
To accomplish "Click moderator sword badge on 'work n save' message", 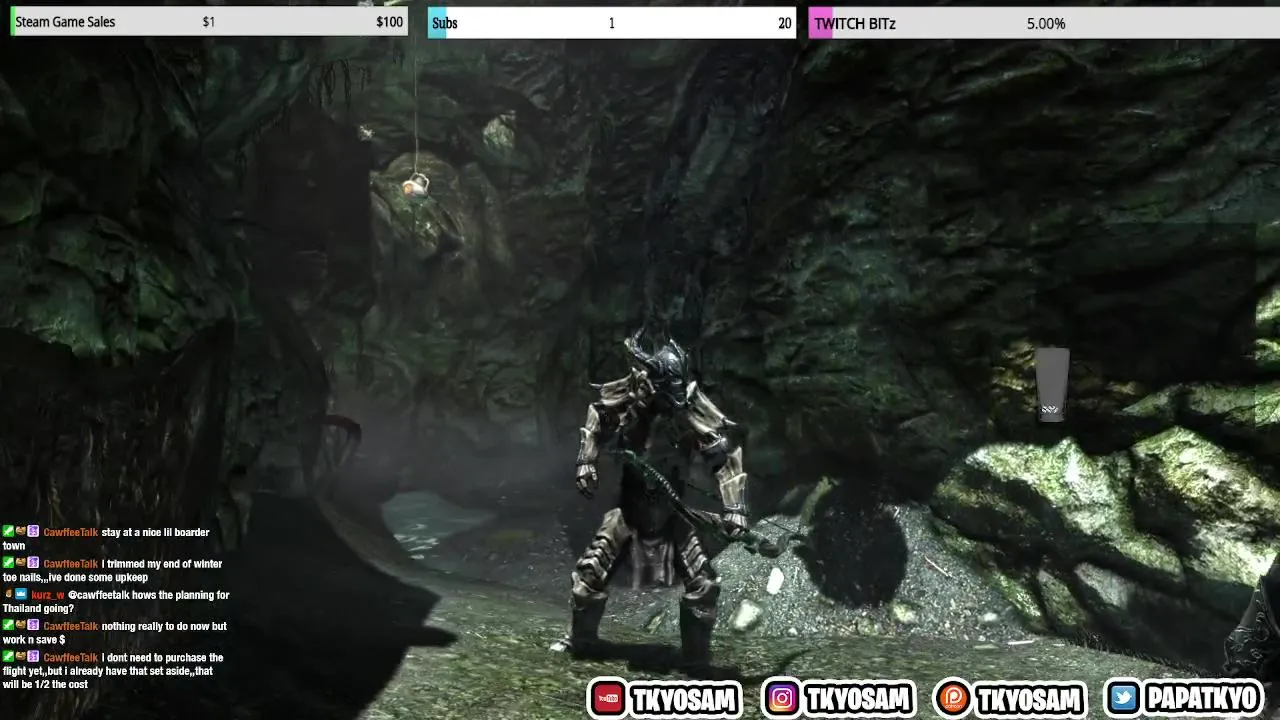I will 8,626.
